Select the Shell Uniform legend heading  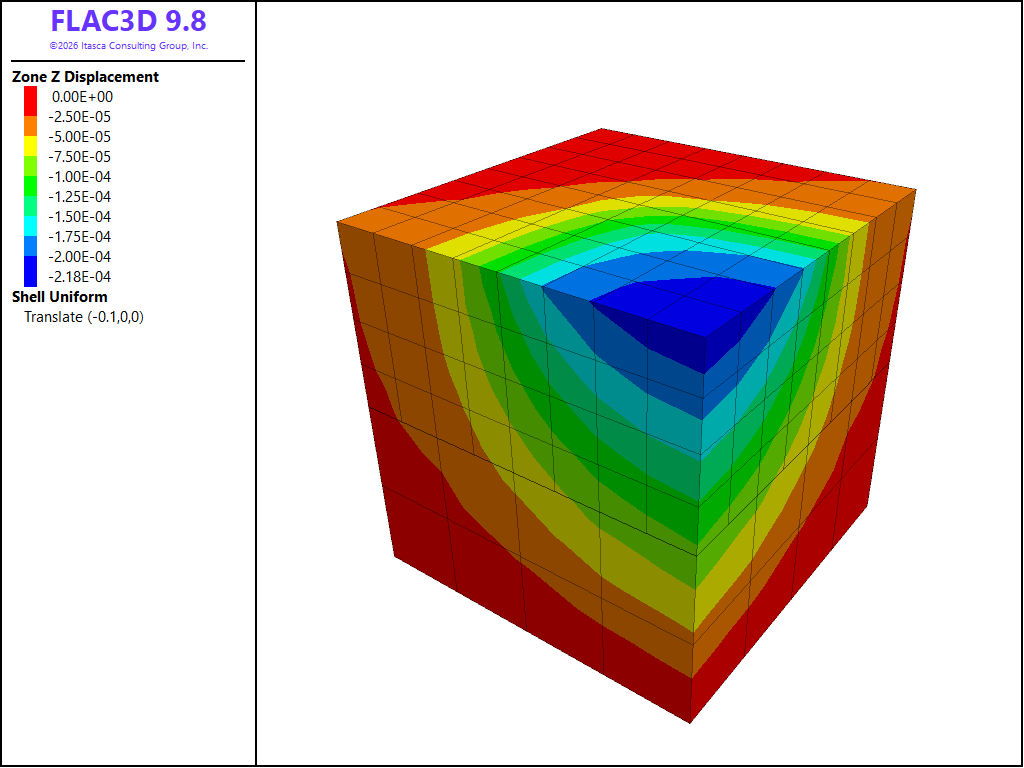[x=60, y=296]
